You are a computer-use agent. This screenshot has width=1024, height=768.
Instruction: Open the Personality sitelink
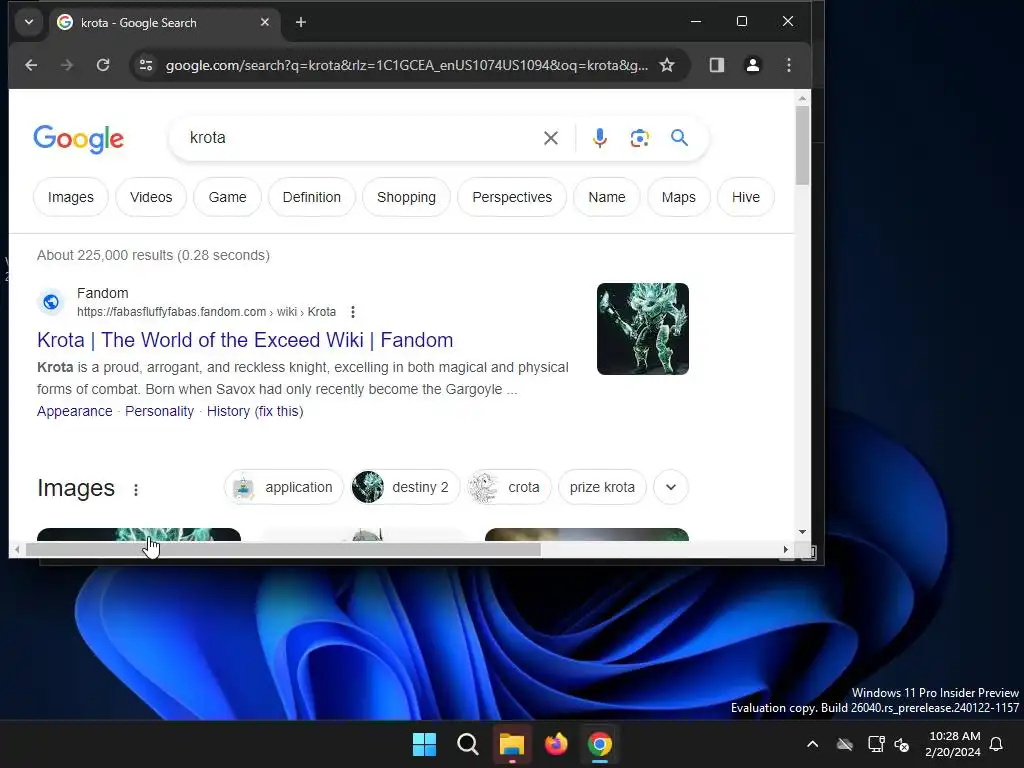tap(159, 411)
